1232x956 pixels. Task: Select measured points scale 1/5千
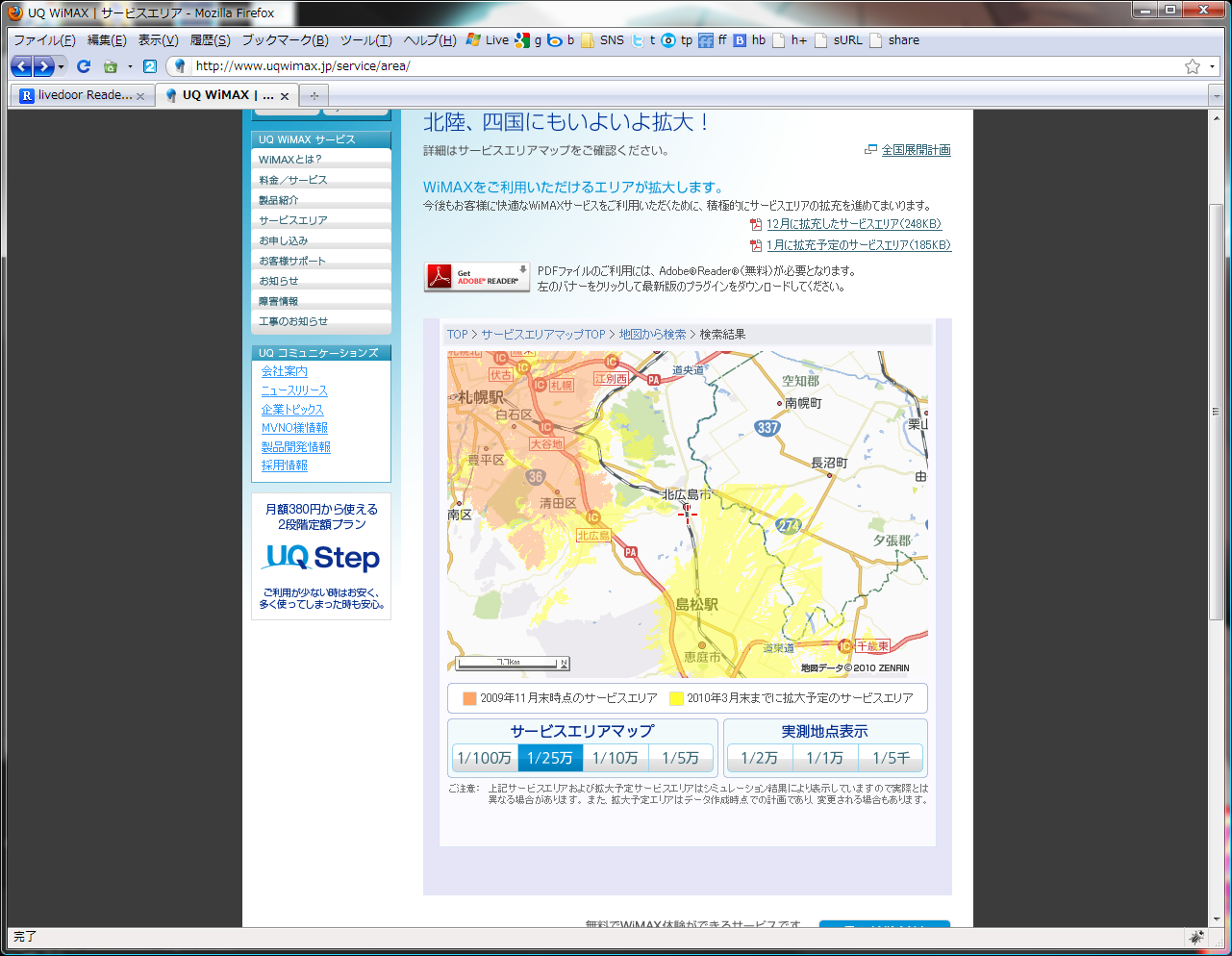coord(891,758)
